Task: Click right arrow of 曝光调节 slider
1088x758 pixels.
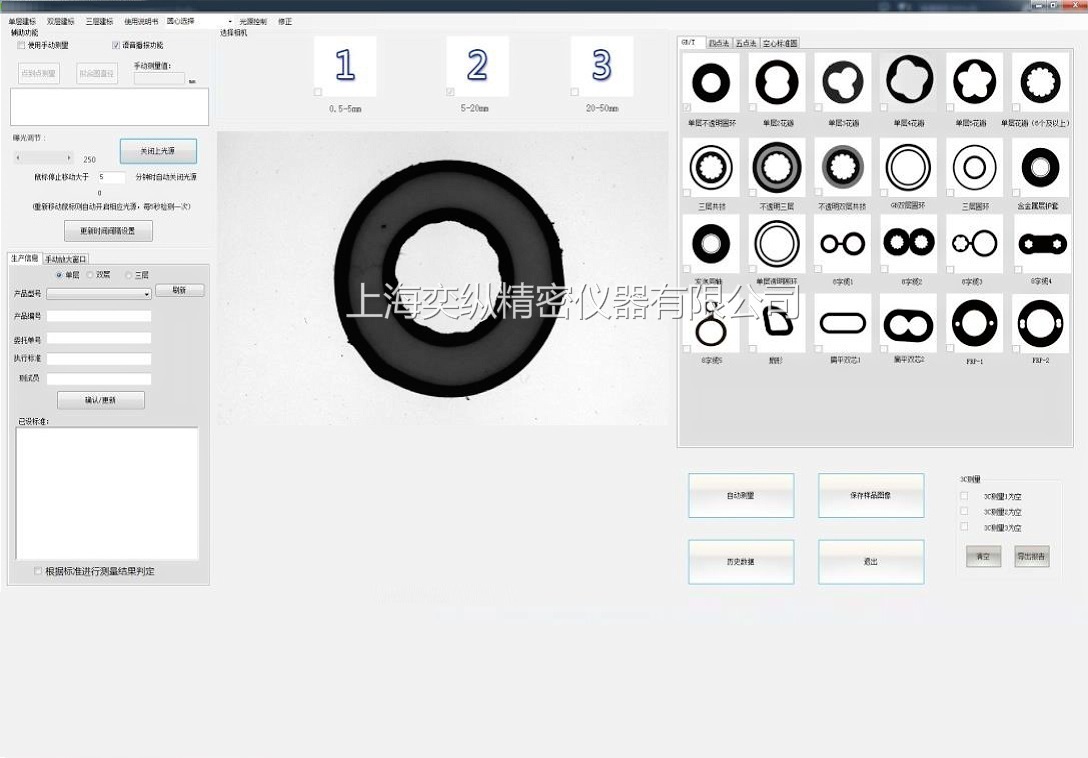Action: pyautogui.click(x=69, y=158)
